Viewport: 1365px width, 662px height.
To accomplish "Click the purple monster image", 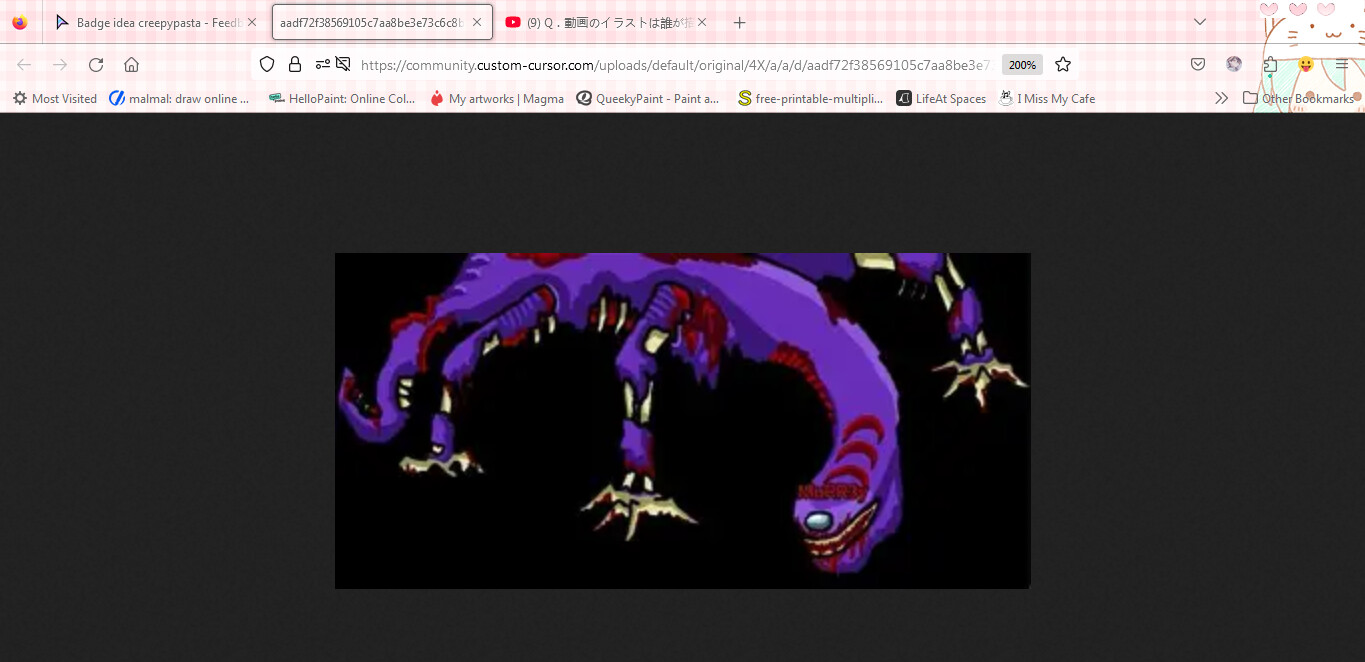I will (682, 420).
